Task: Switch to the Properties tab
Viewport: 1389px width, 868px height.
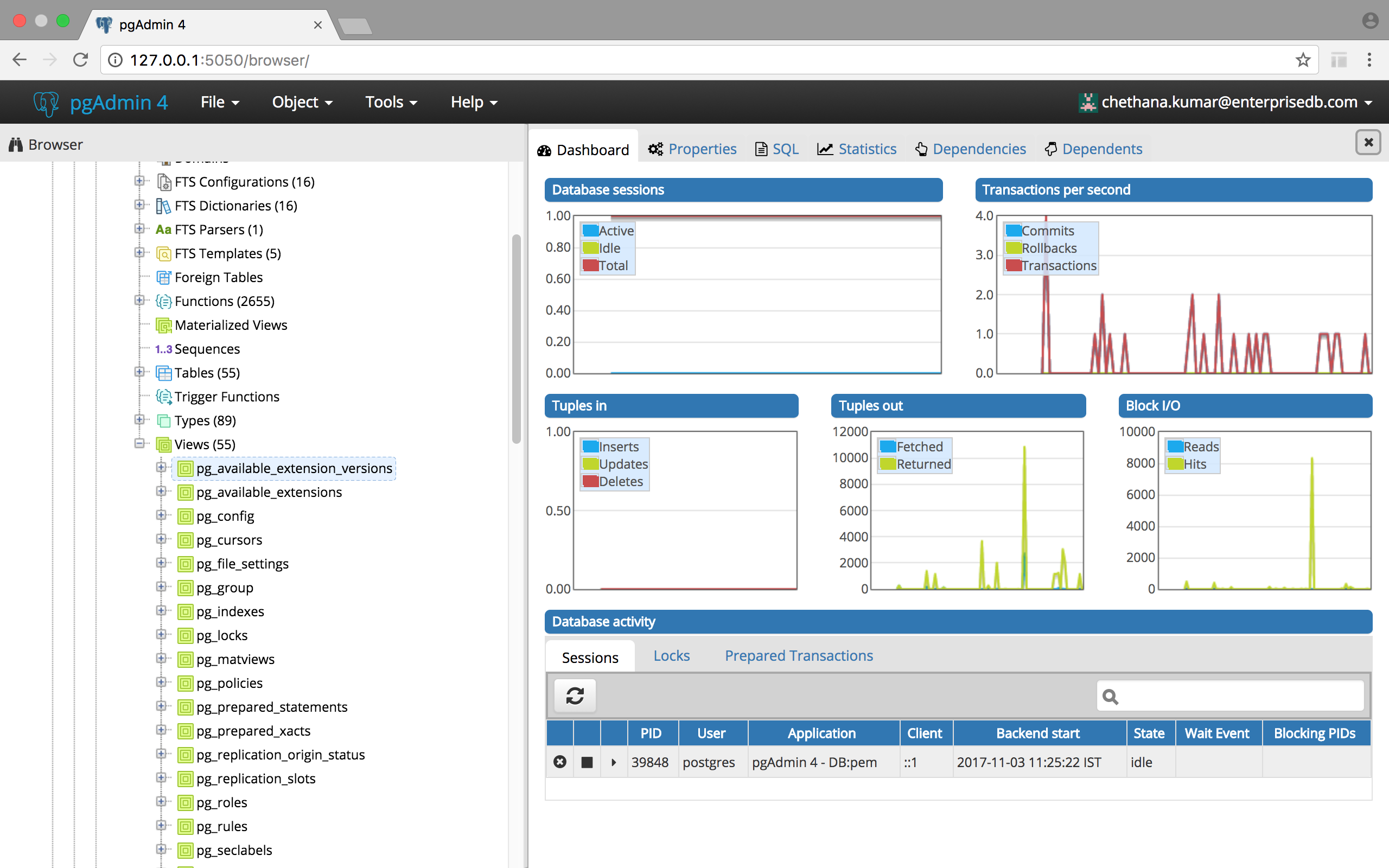Action: coord(692,149)
